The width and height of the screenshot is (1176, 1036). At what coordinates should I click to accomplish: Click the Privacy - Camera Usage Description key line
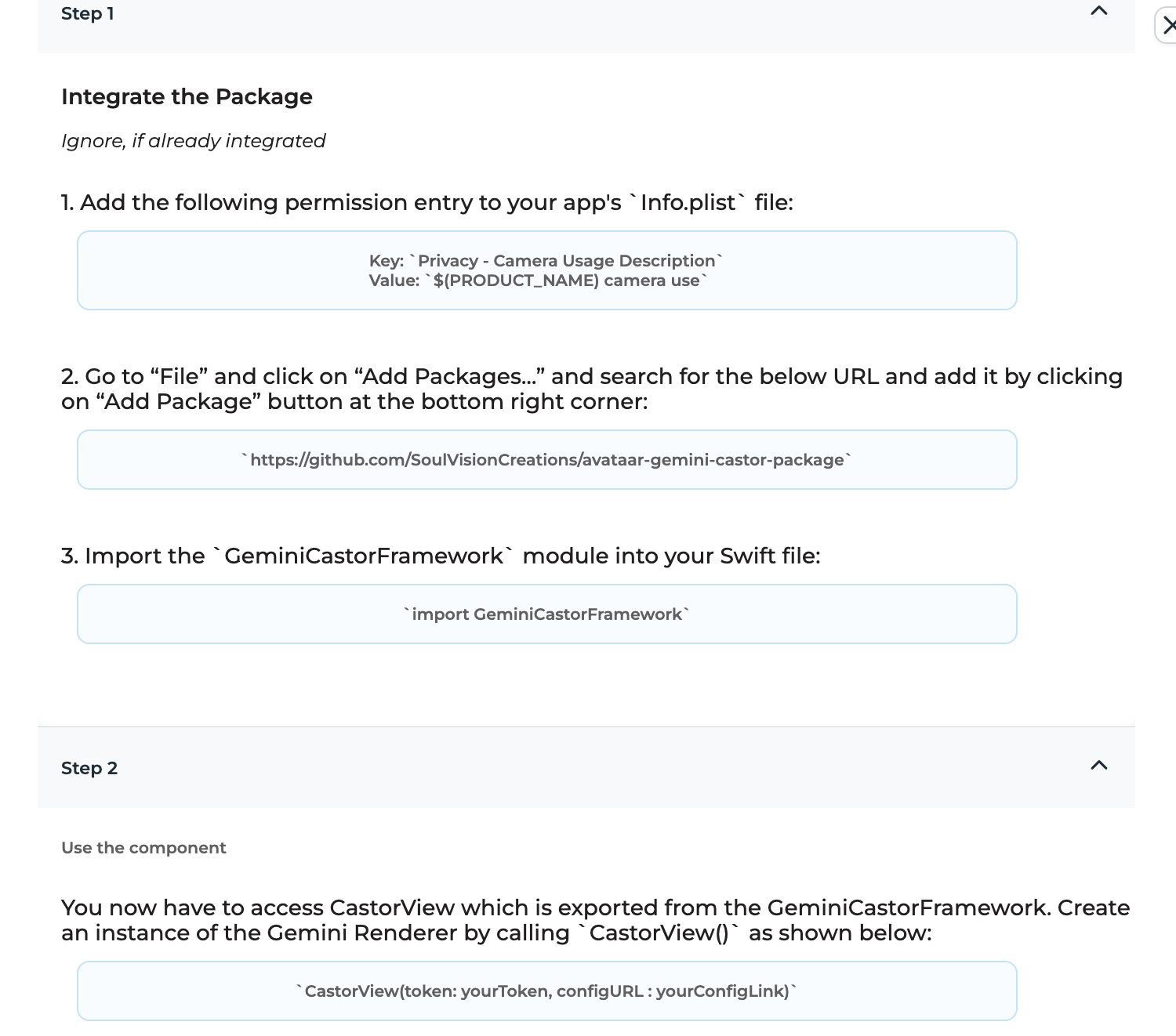click(546, 261)
